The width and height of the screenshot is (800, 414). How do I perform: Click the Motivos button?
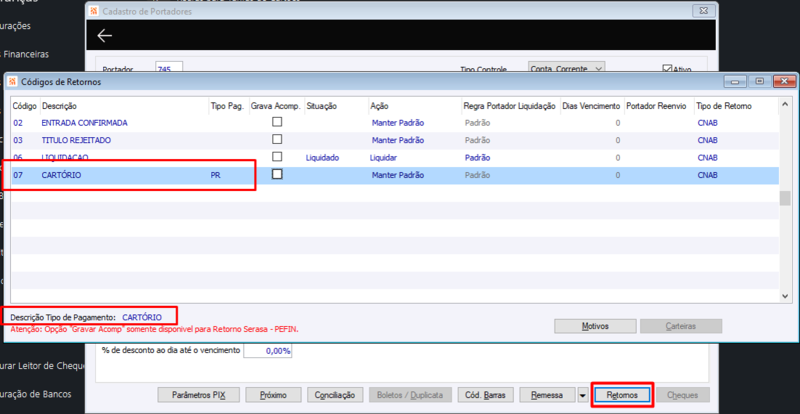click(595, 326)
